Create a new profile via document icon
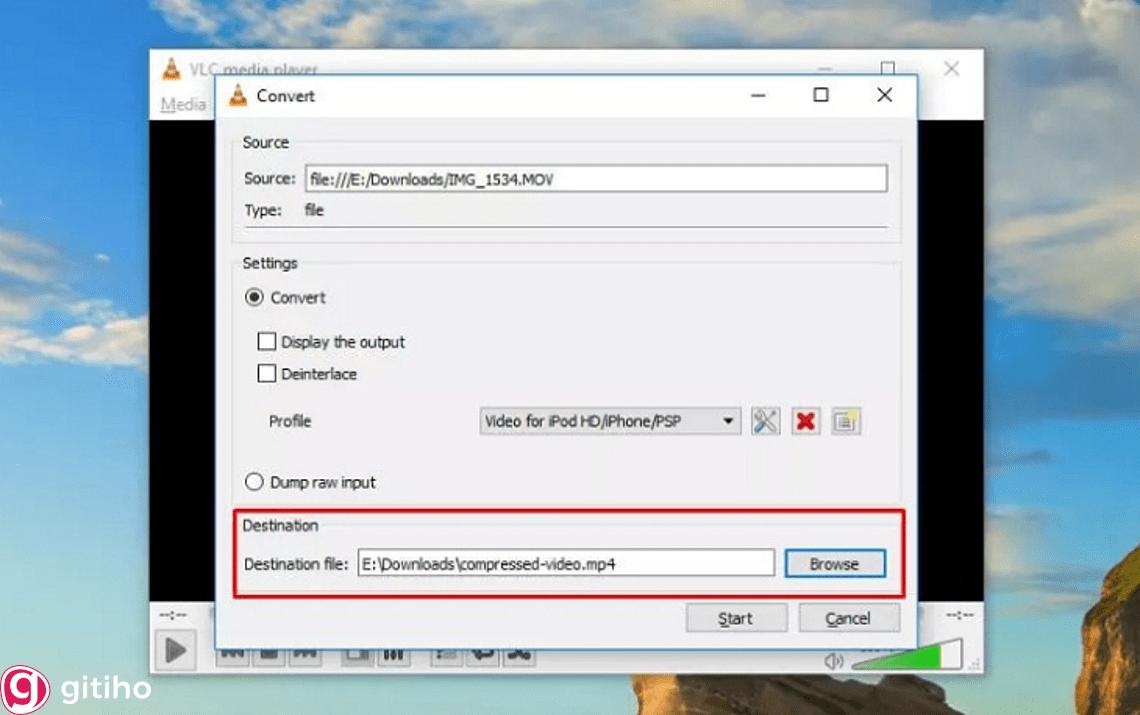 point(845,421)
